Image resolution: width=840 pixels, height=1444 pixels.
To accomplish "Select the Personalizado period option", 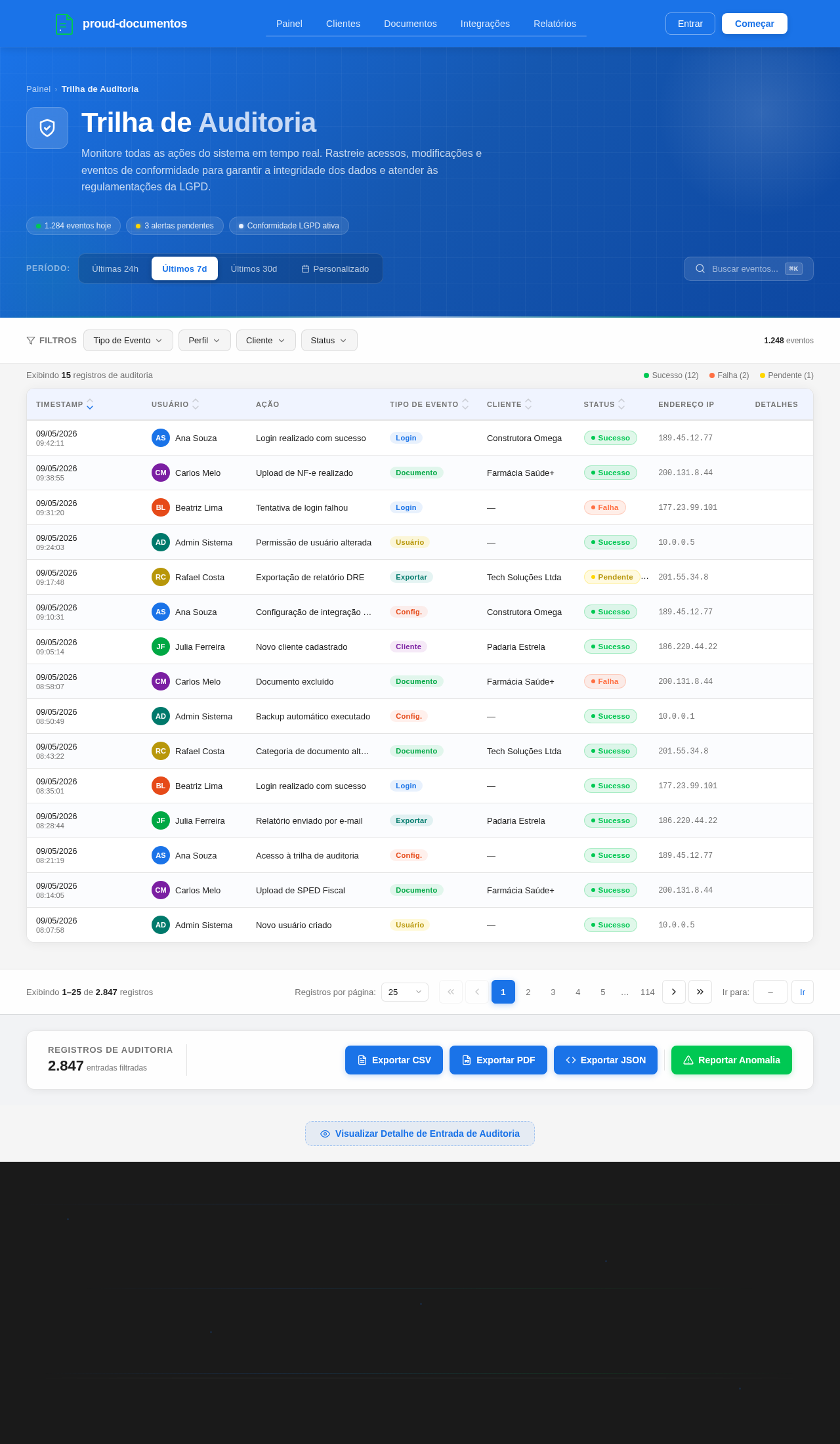I will point(335,268).
